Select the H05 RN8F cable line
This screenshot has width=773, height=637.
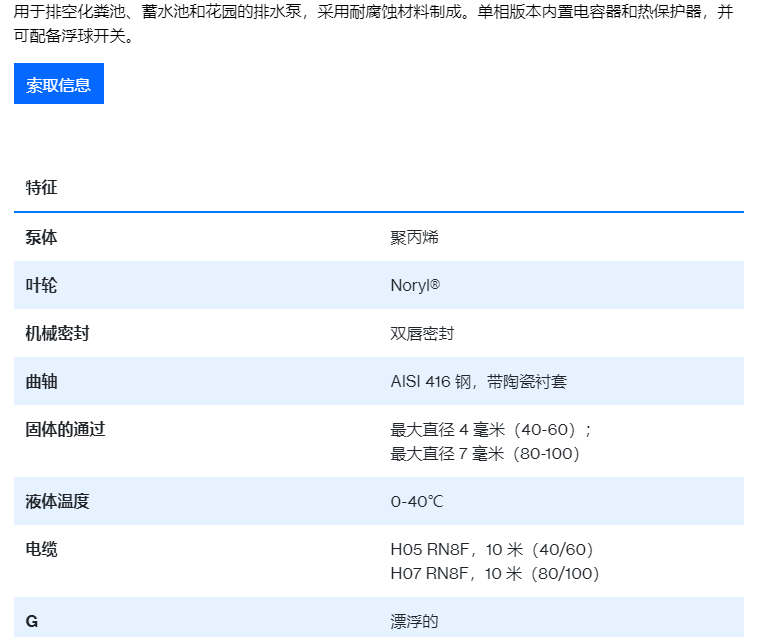pos(493,549)
